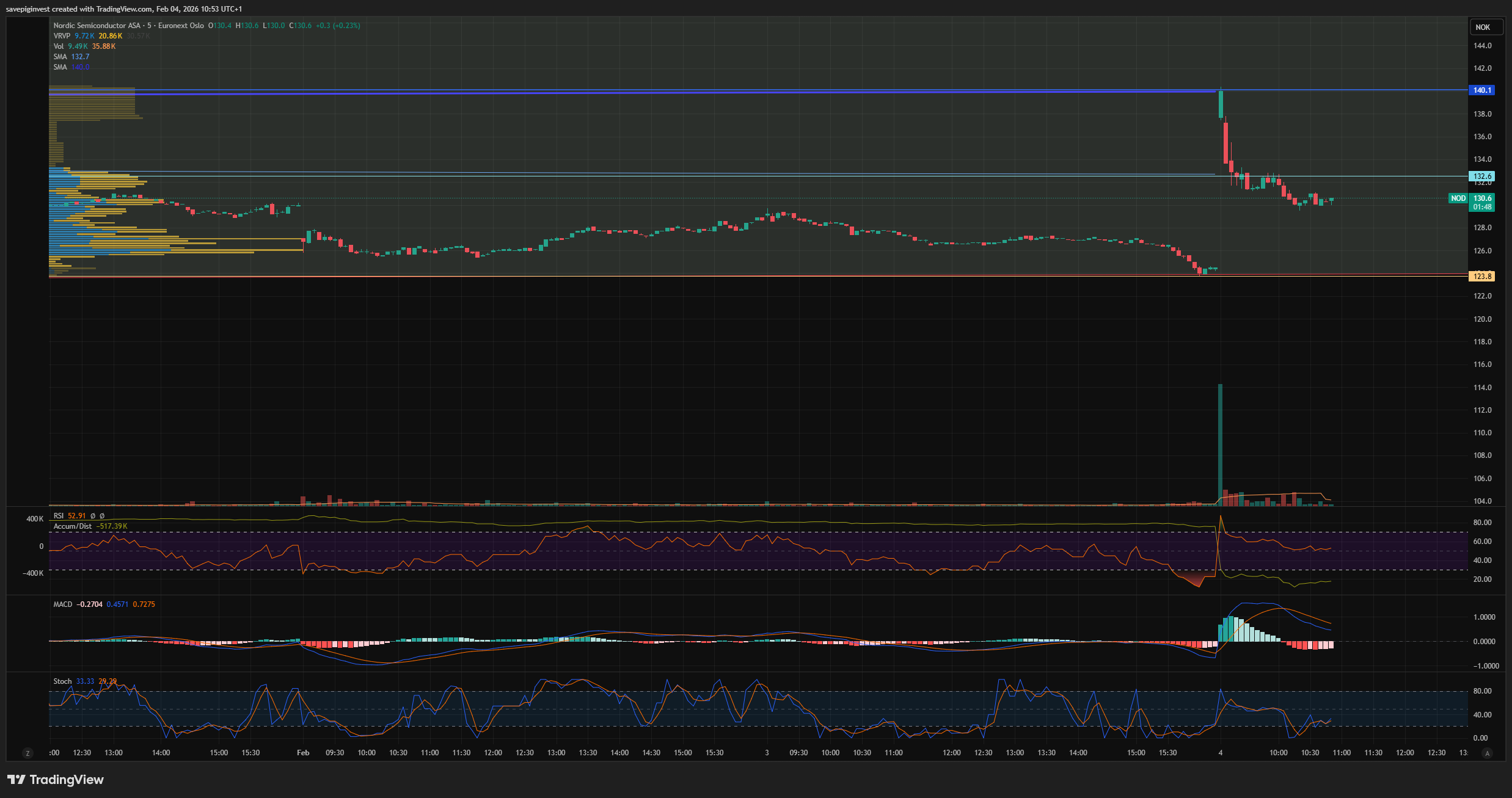Click the RSI indicator label
This screenshot has width=1512, height=798.
tap(59, 516)
